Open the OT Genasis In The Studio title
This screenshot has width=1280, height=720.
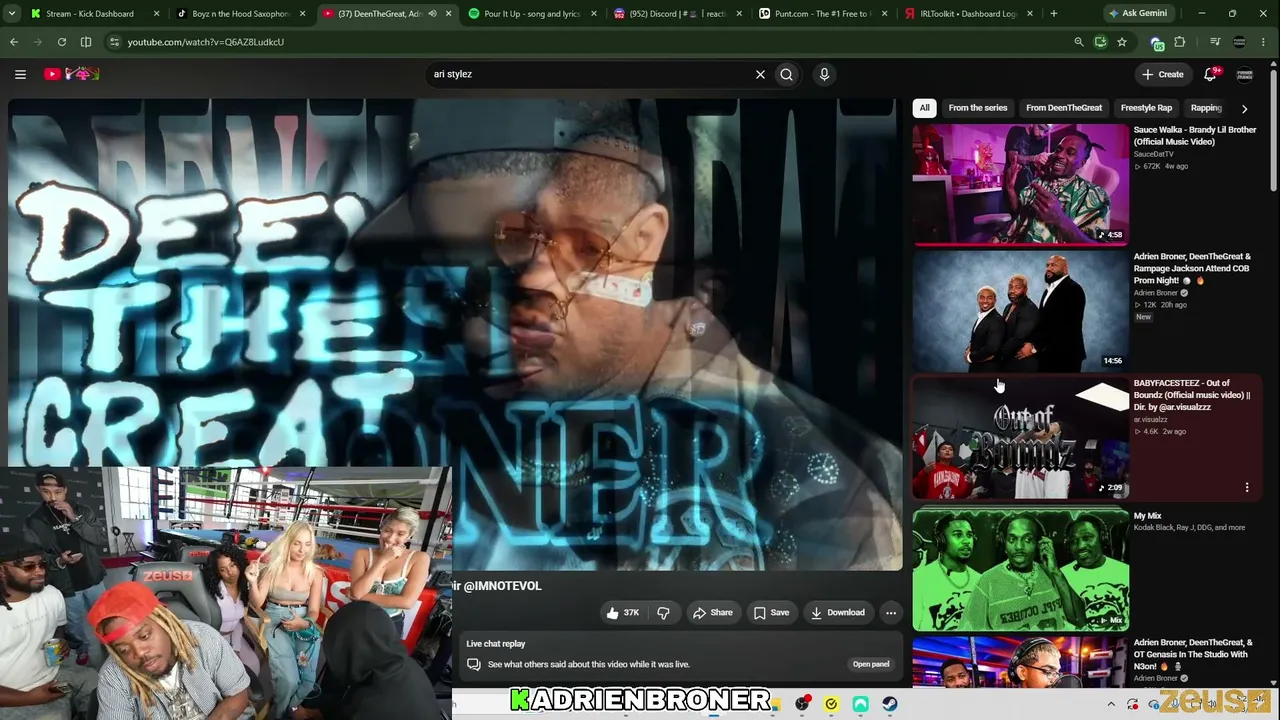[x=1191, y=654]
